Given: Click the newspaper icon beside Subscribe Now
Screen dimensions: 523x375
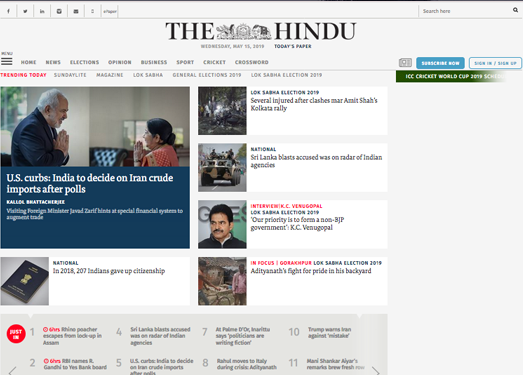Looking at the screenshot, I should (405, 63).
